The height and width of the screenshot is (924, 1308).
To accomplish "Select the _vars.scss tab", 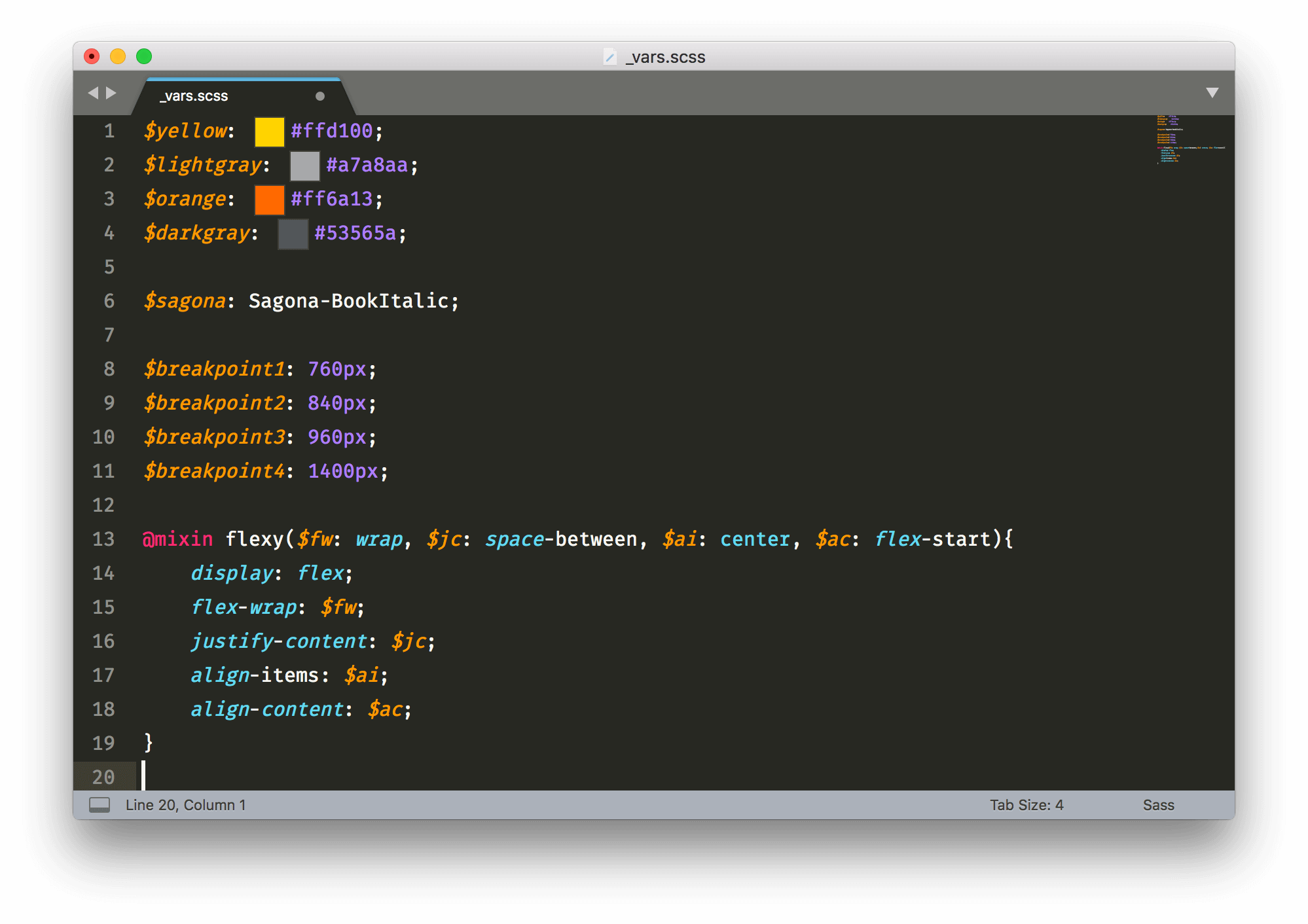I will [x=194, y=96].
